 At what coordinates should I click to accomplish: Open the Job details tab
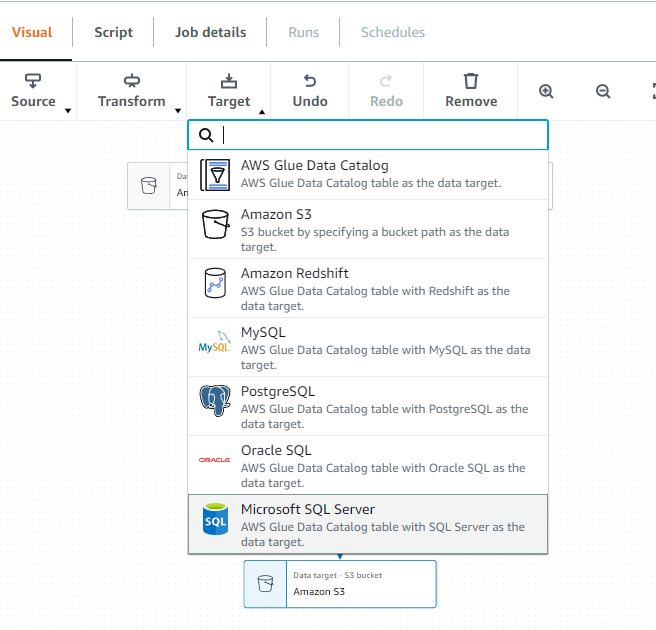[210, 32]
